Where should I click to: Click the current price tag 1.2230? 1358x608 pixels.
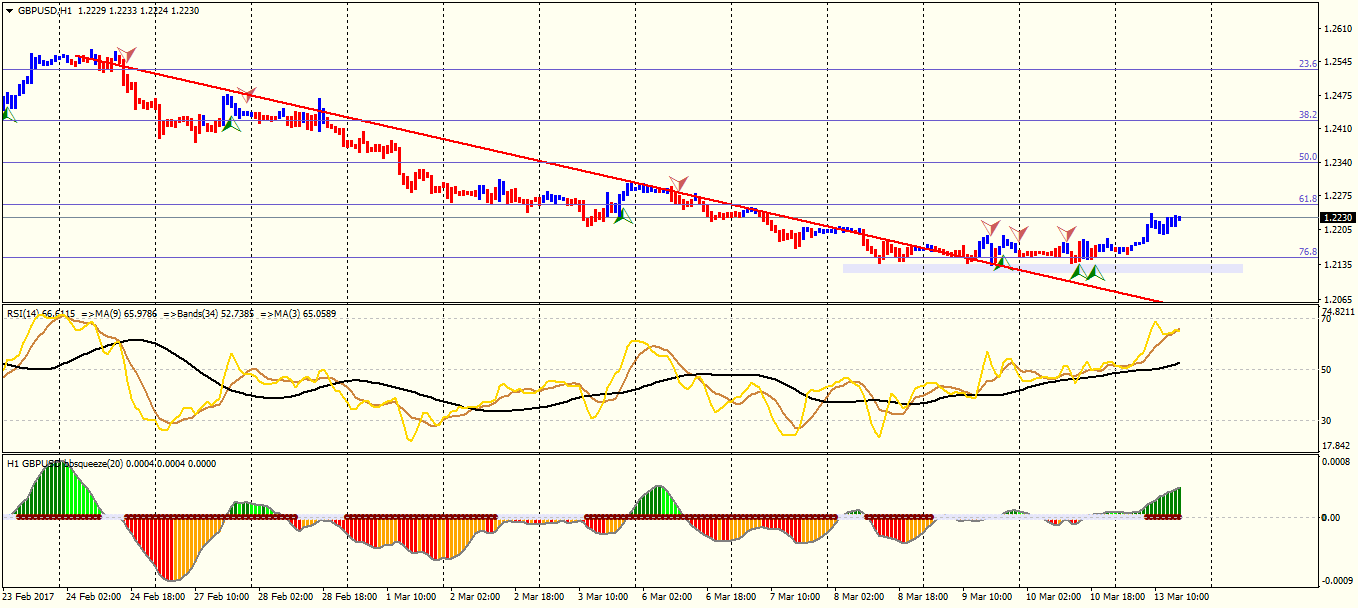click(1337, 217)
